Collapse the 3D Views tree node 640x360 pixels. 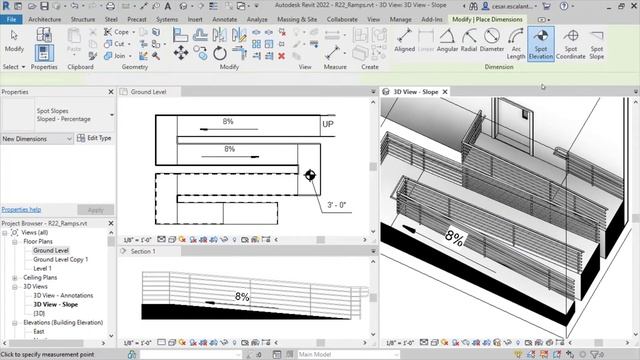tap(15, 287)
